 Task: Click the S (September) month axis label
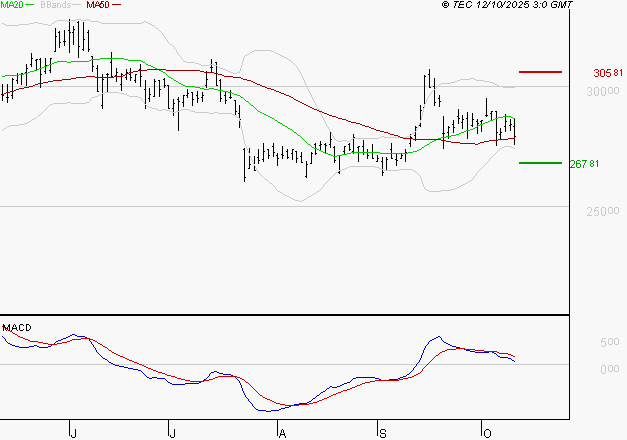pos(381,432)
